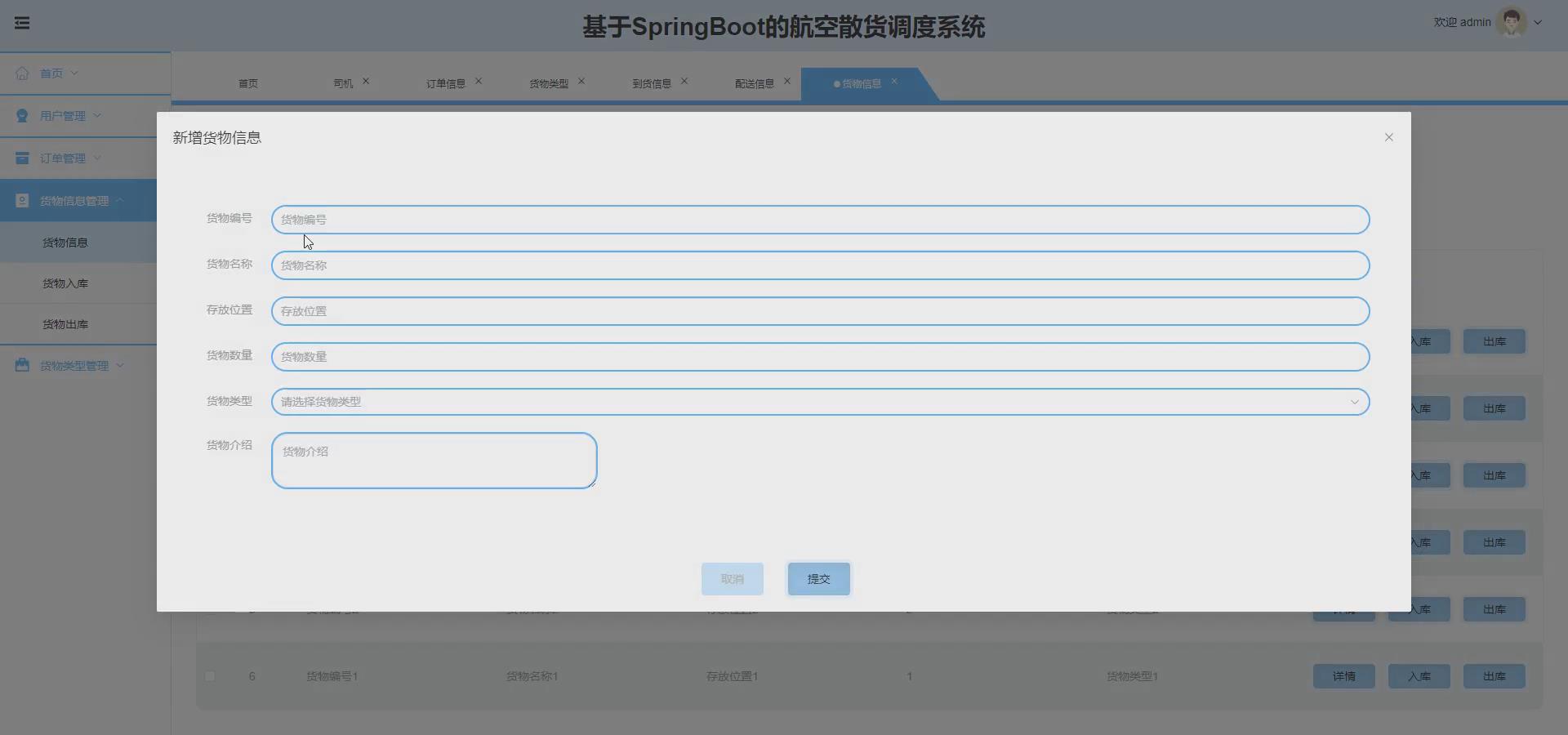Close the active 货物信息 tab
The image size is (1568, 735).
[x=894, y=82]
